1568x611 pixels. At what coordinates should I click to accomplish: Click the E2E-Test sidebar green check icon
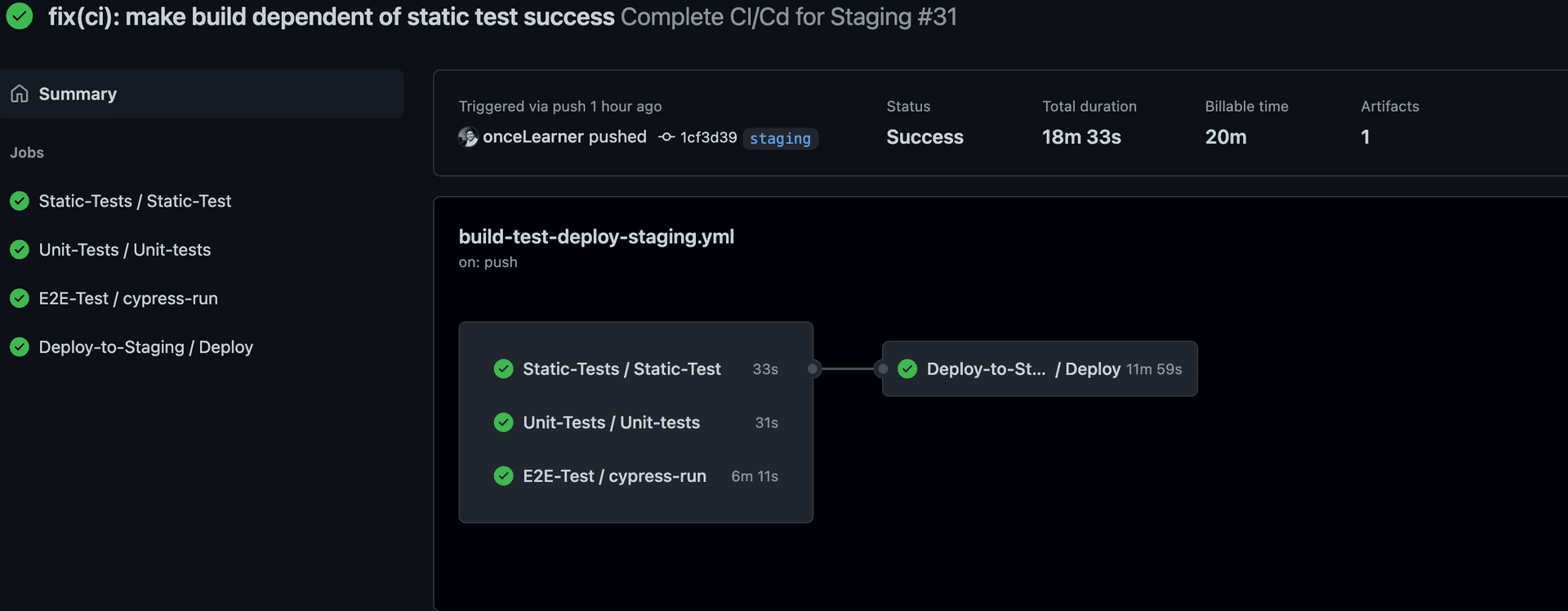[x=20, y=298]
